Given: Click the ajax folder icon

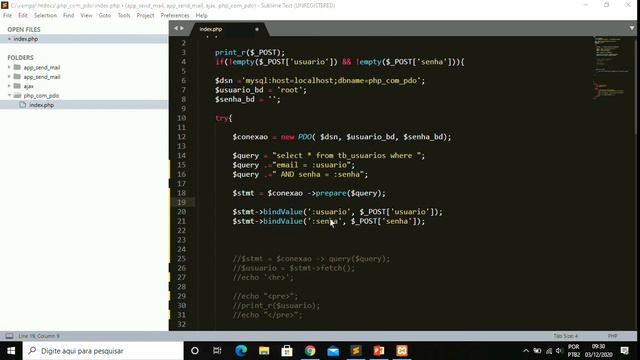Looking at the screenshot, I should click(17, 86).
